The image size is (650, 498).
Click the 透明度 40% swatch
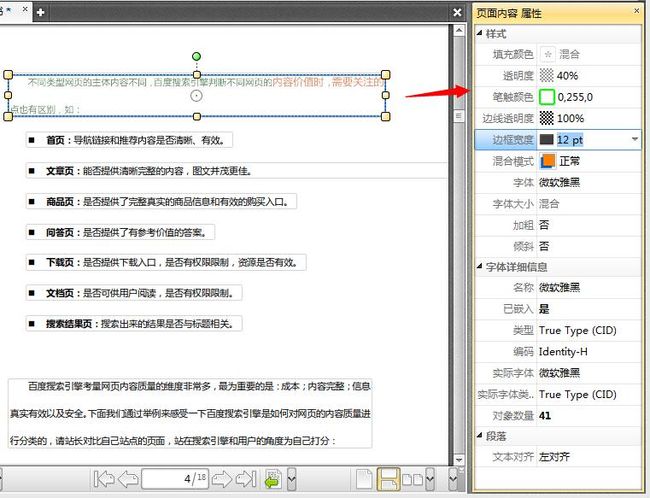[x=546, y=75]
